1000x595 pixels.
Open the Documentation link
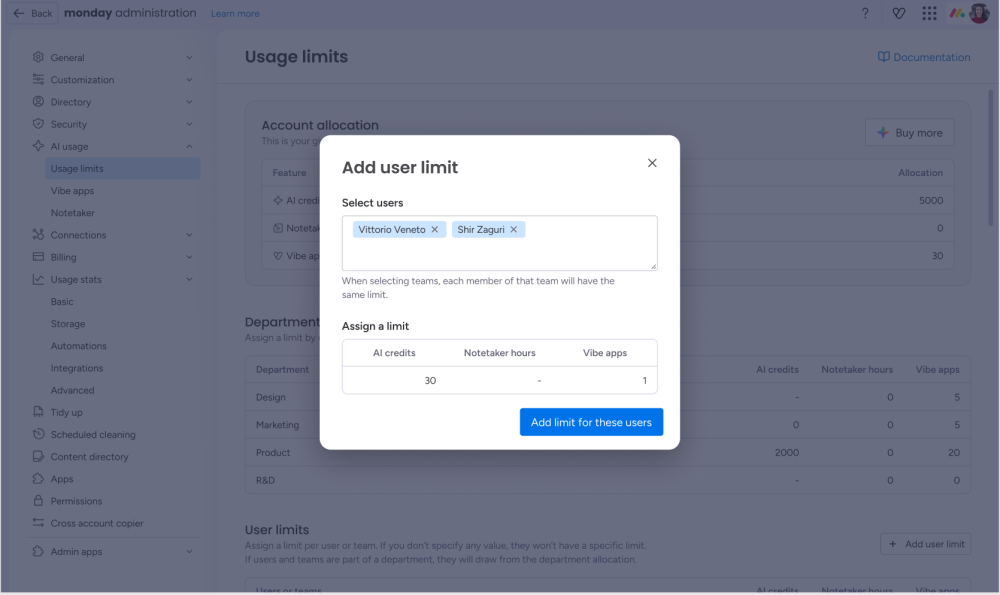click(x=923, y=57)
